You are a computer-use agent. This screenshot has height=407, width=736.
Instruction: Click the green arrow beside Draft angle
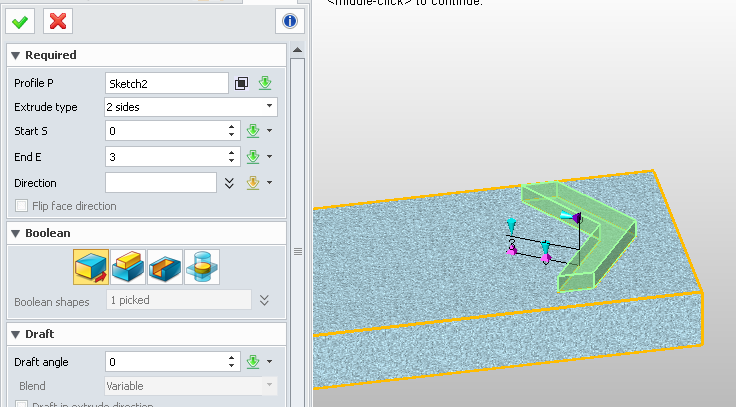tap(253, 362)
